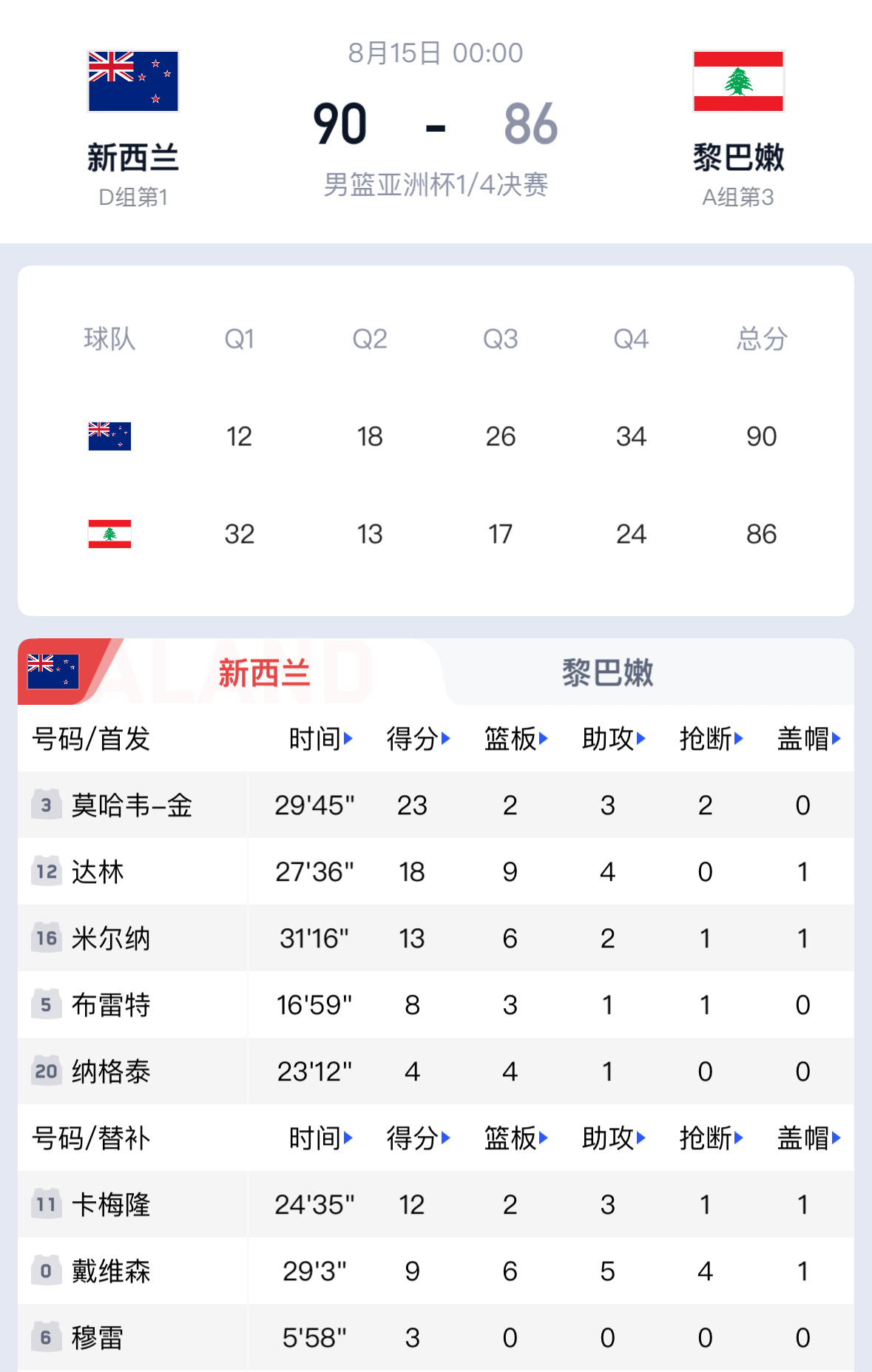Screen dimensions: 872x1372
Task: Tap jersey number 16 badge for 米尔纳
Action: tap(46, 938)
